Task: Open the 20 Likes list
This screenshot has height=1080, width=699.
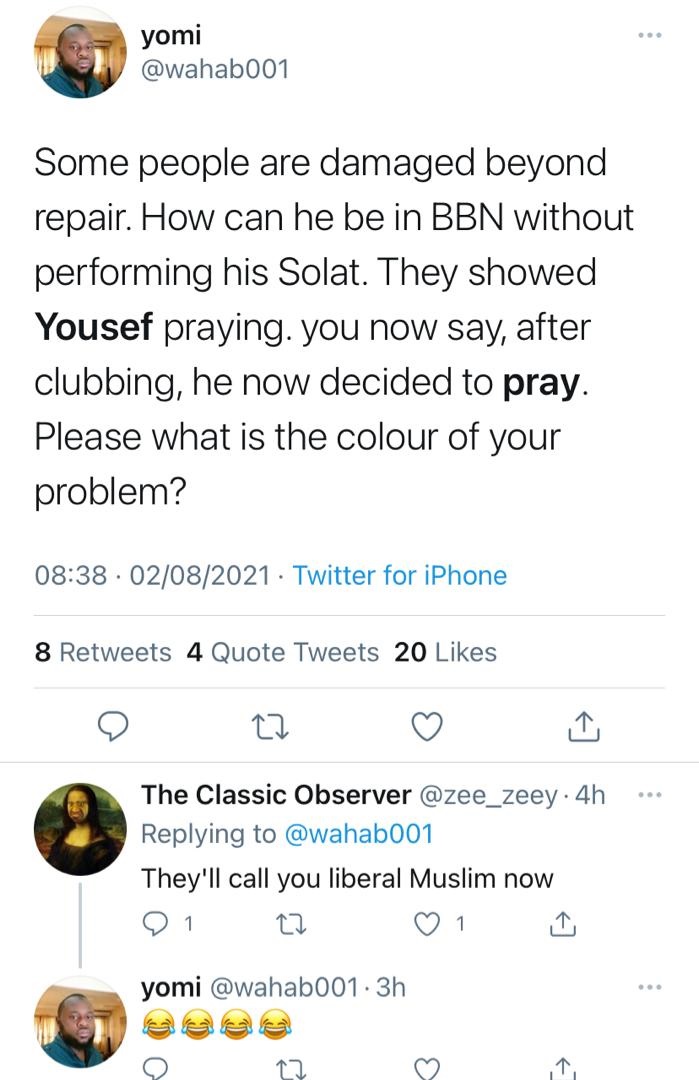Action: pos(446,653)
